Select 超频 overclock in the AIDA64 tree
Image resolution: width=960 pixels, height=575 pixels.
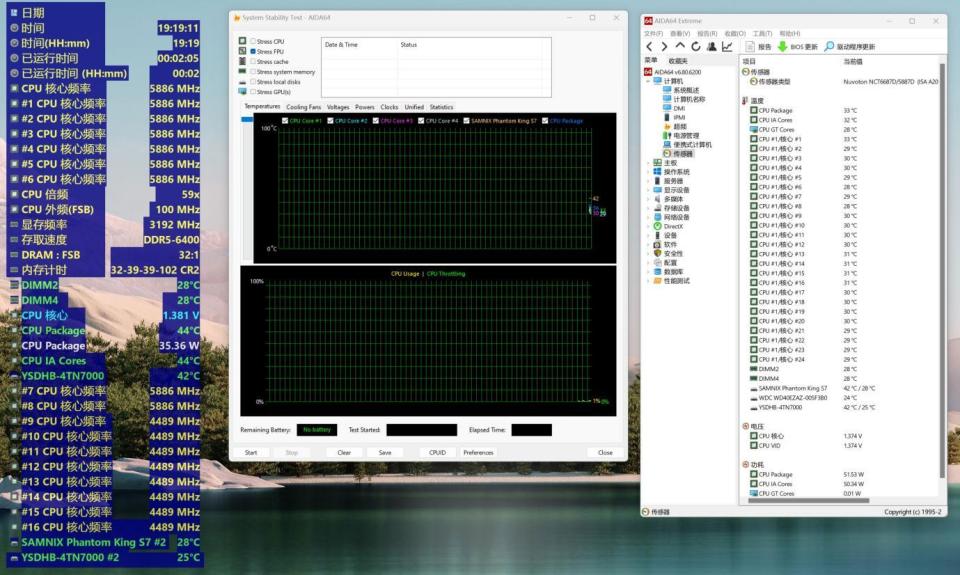click(x=680, y=127)
